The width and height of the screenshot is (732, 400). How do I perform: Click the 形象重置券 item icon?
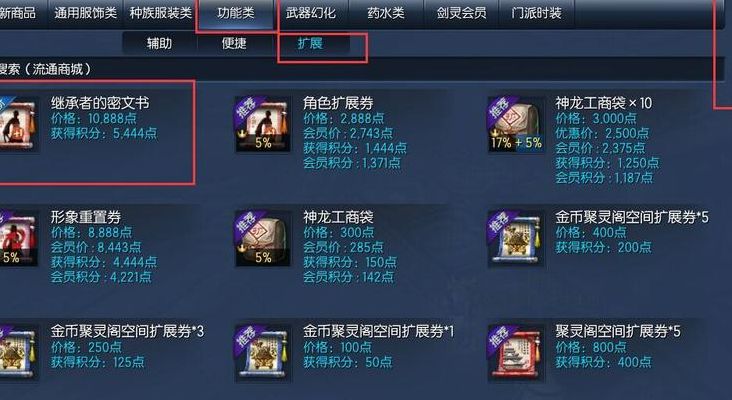(18, 239)
